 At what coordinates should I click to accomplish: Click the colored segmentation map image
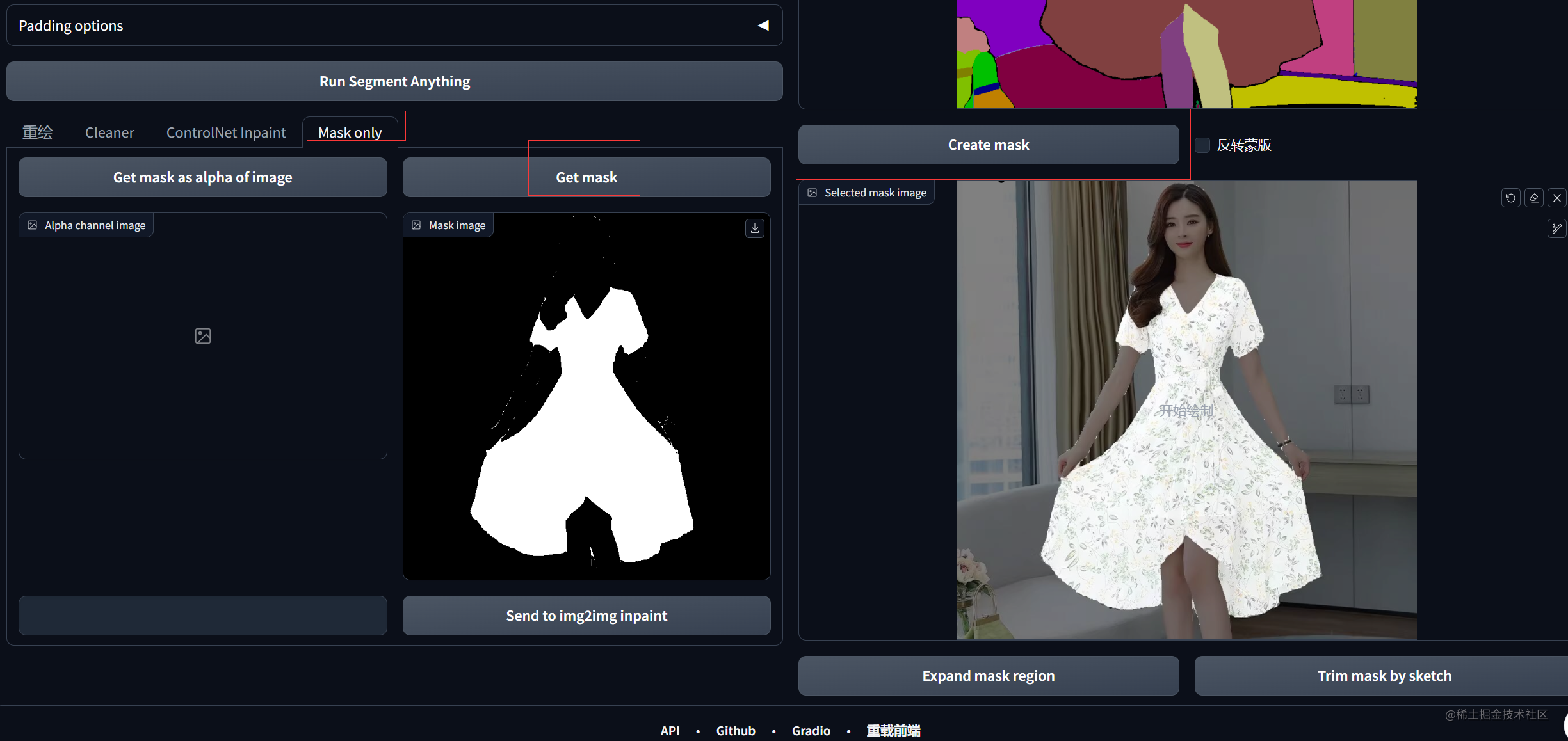coord(1186,54)
